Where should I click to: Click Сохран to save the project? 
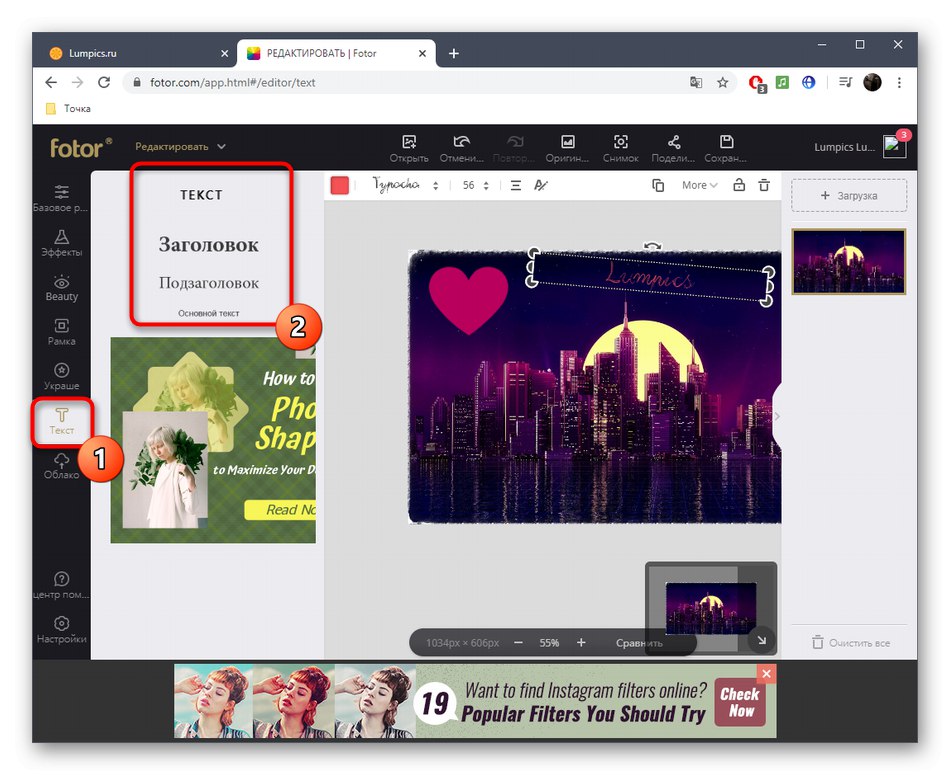[725, 147]
